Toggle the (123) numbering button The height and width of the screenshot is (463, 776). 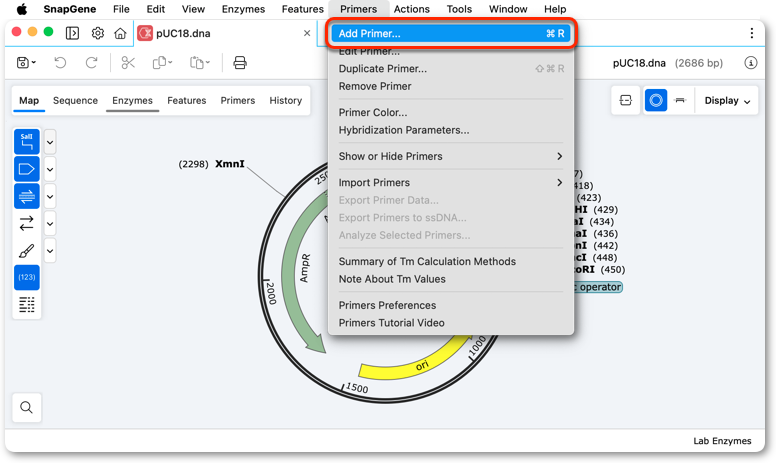pyautogui.click(x=27, y=278)
